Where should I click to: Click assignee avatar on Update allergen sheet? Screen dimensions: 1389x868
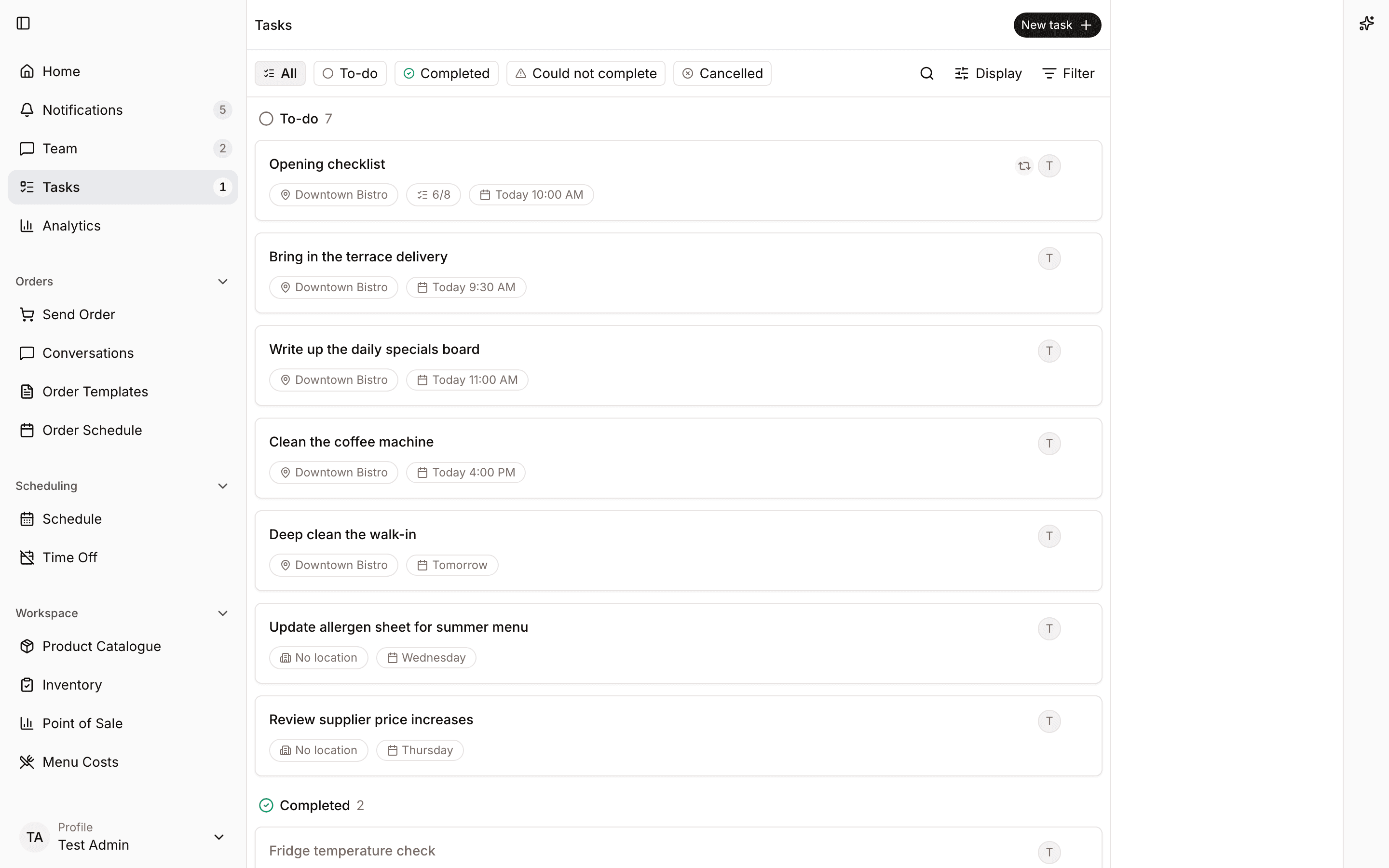[x=1049, y=629]
